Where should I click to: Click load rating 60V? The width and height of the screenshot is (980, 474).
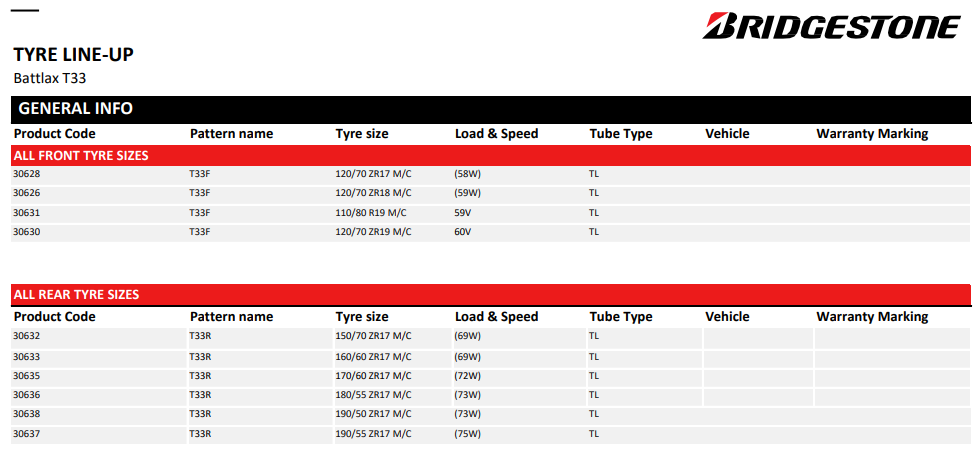462,231
